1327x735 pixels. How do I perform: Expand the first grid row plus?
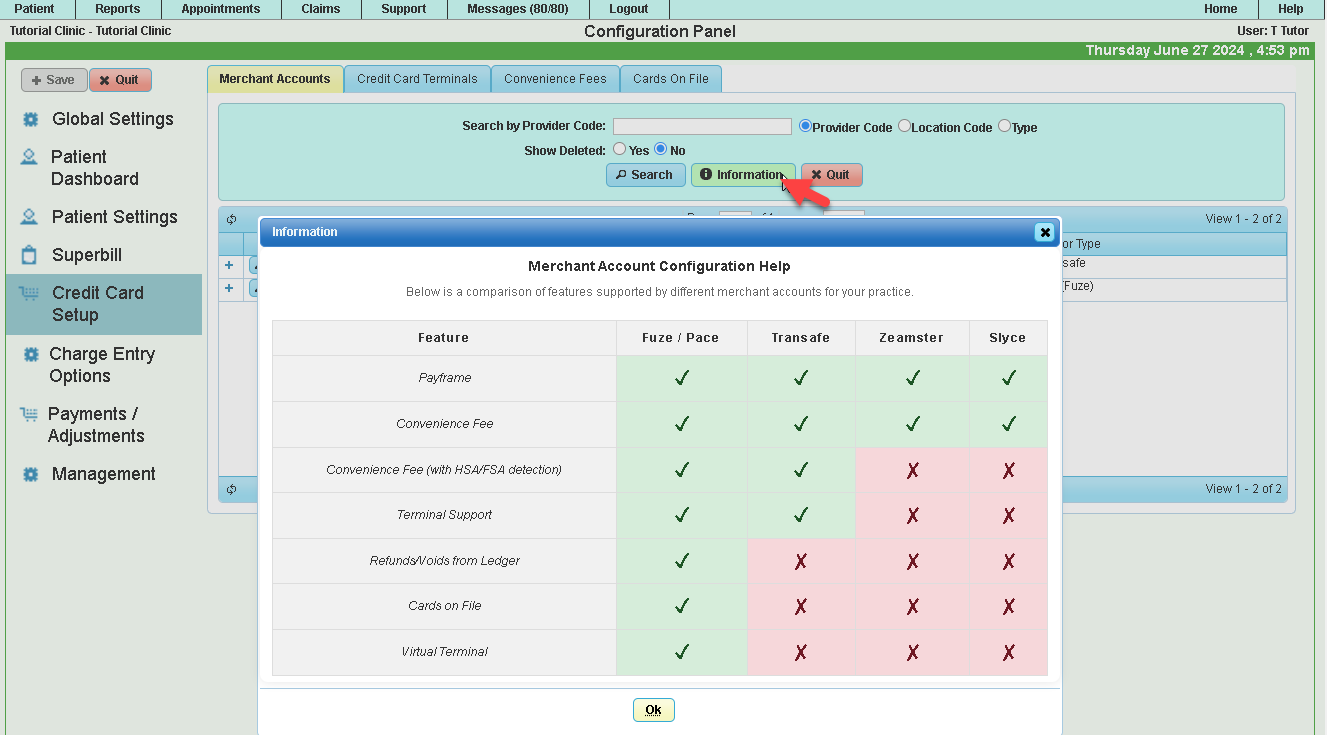(229, 265)
